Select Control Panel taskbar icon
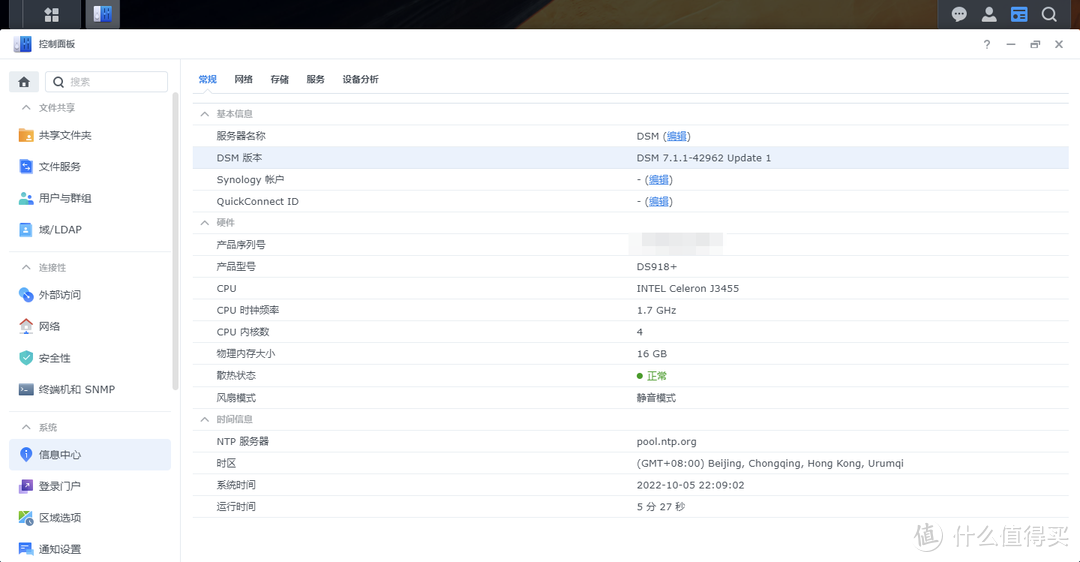1080x562 pixels. click(x=103, y=14)
